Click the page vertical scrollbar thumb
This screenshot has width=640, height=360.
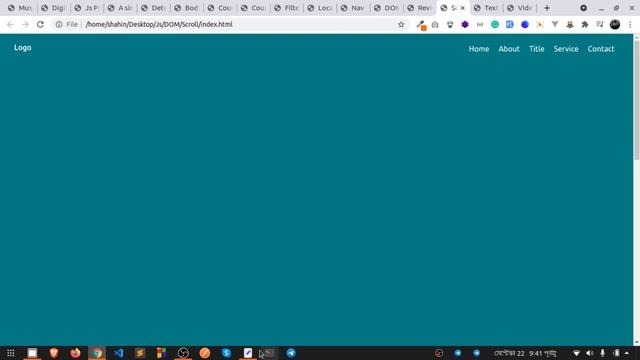(x=636, y=100)
